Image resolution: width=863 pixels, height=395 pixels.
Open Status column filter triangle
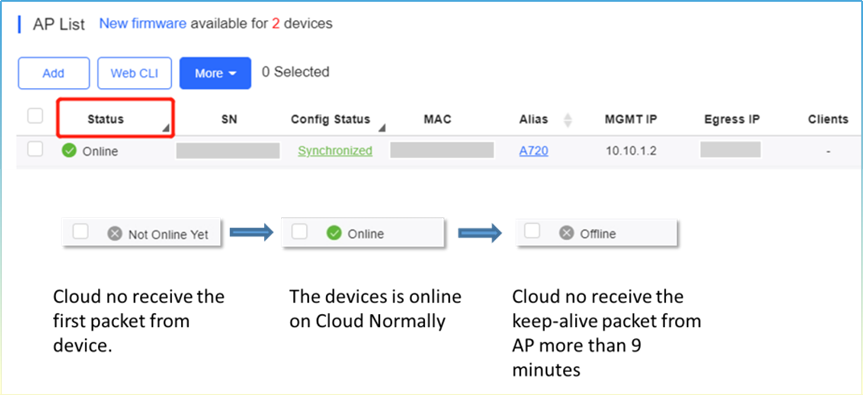coord(165,129)
